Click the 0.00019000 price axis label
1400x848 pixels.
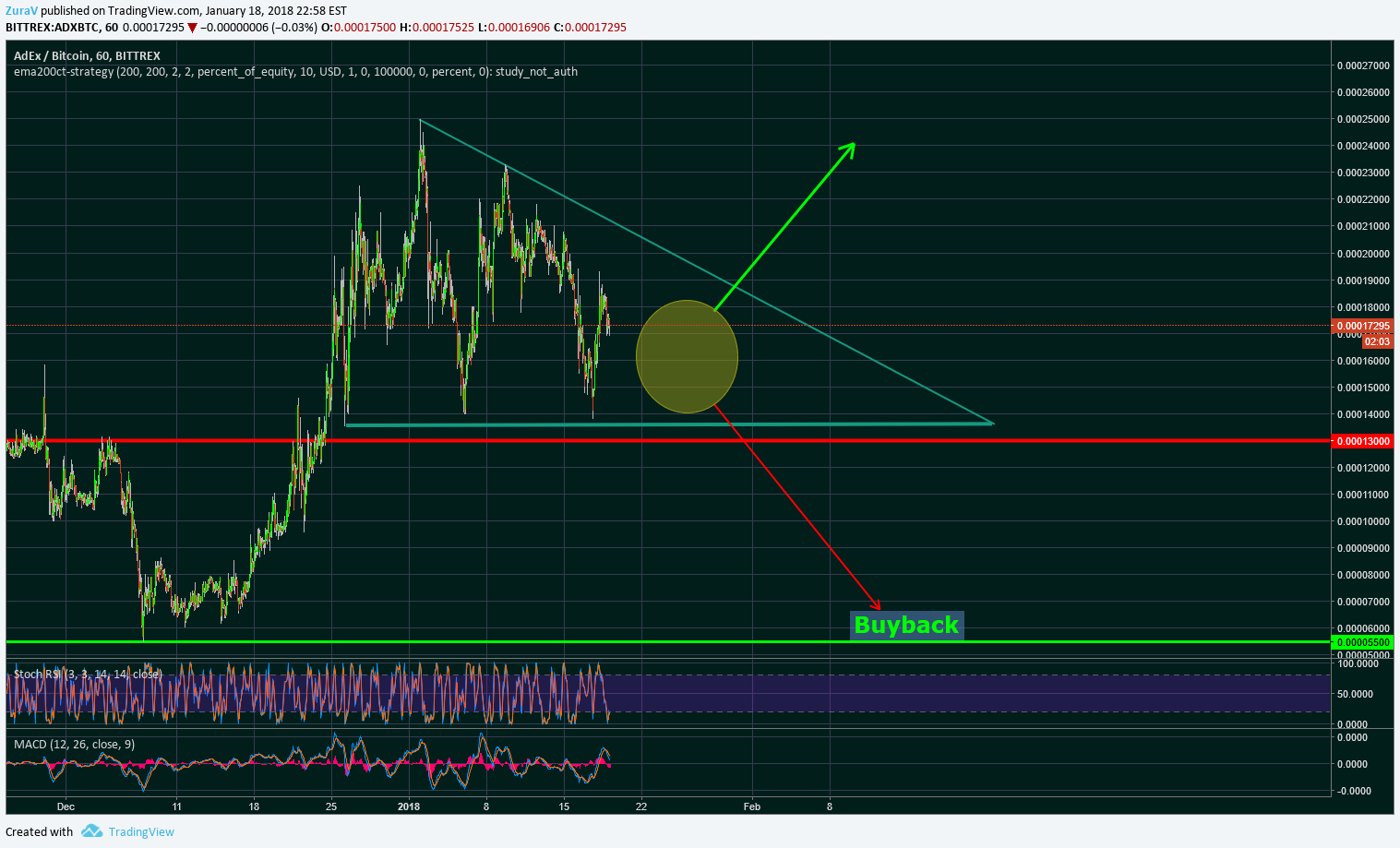pyautogui.click(x=1363, y=281)
